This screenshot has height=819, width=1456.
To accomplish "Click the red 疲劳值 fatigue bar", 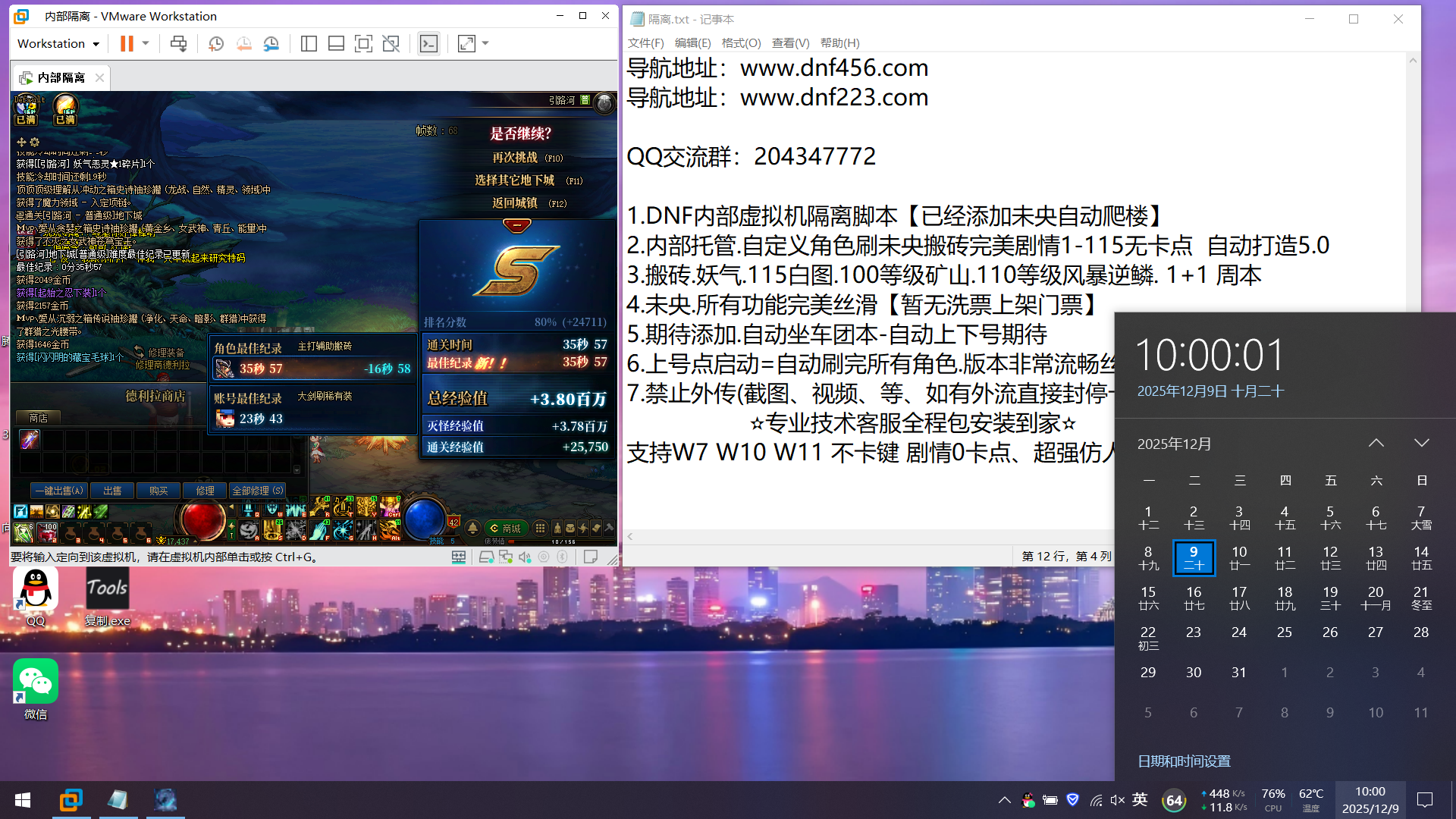I will [x=511, y=543].
